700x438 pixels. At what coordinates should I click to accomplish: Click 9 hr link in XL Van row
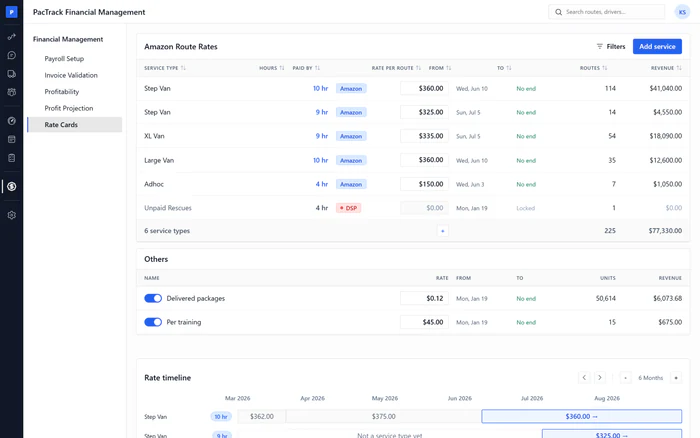321,136
